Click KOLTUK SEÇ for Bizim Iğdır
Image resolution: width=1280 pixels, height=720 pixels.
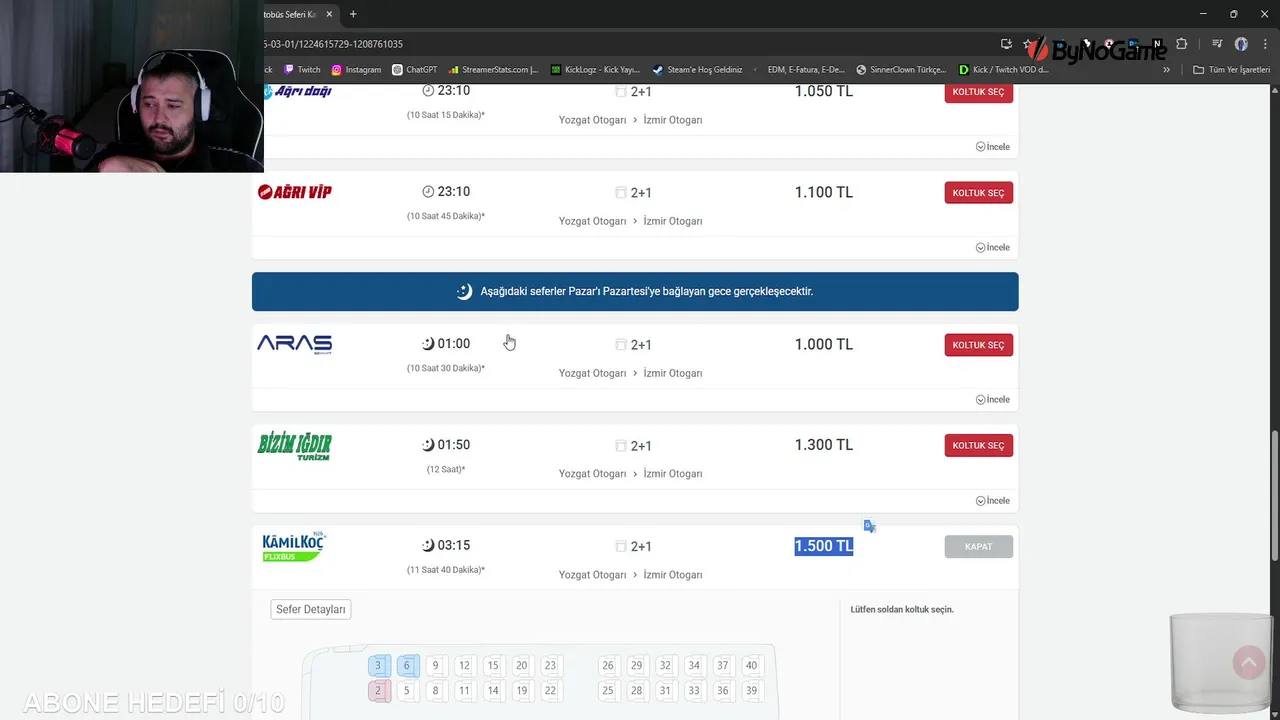coord(978,446)
